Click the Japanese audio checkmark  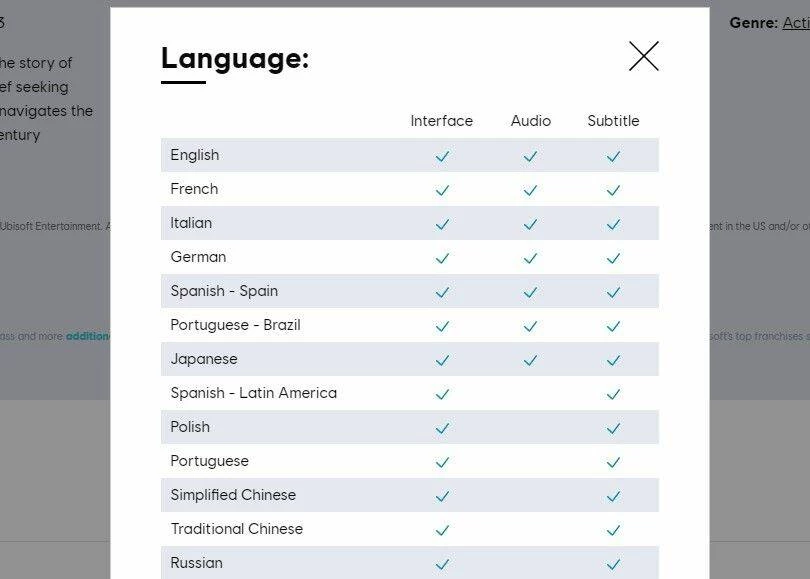530,360
